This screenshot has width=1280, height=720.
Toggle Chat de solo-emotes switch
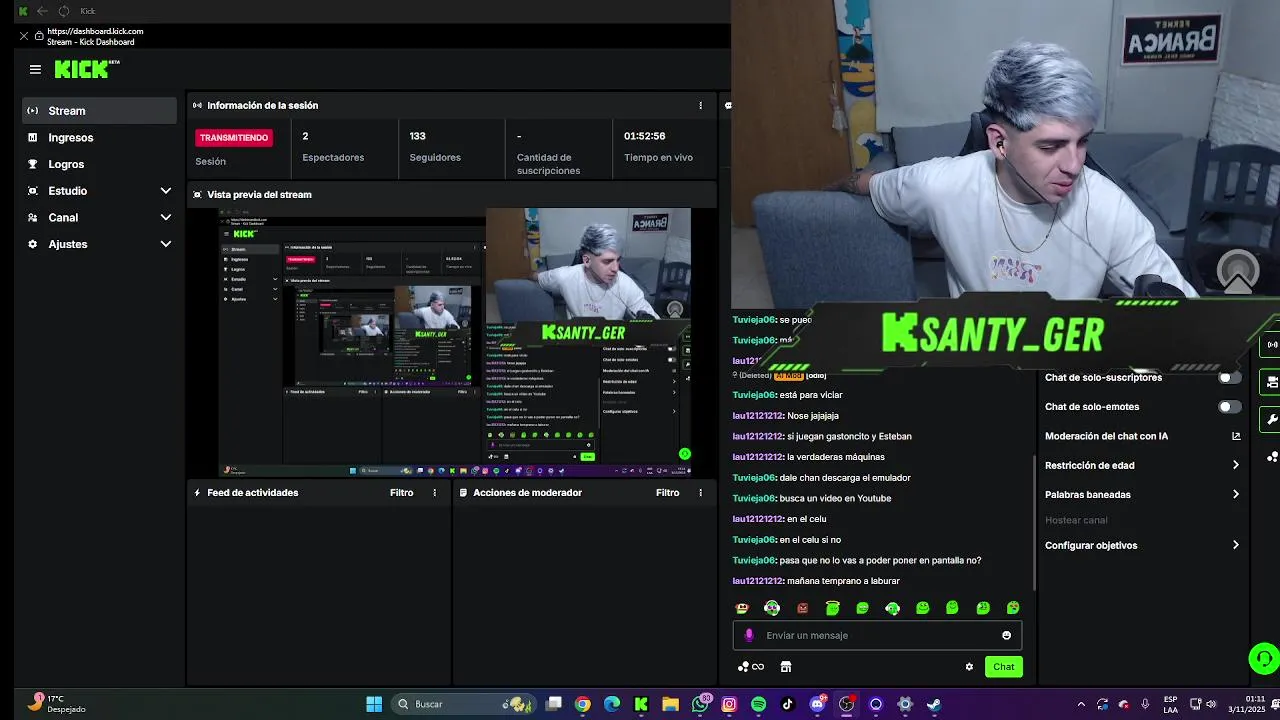tap(1230, 407)
